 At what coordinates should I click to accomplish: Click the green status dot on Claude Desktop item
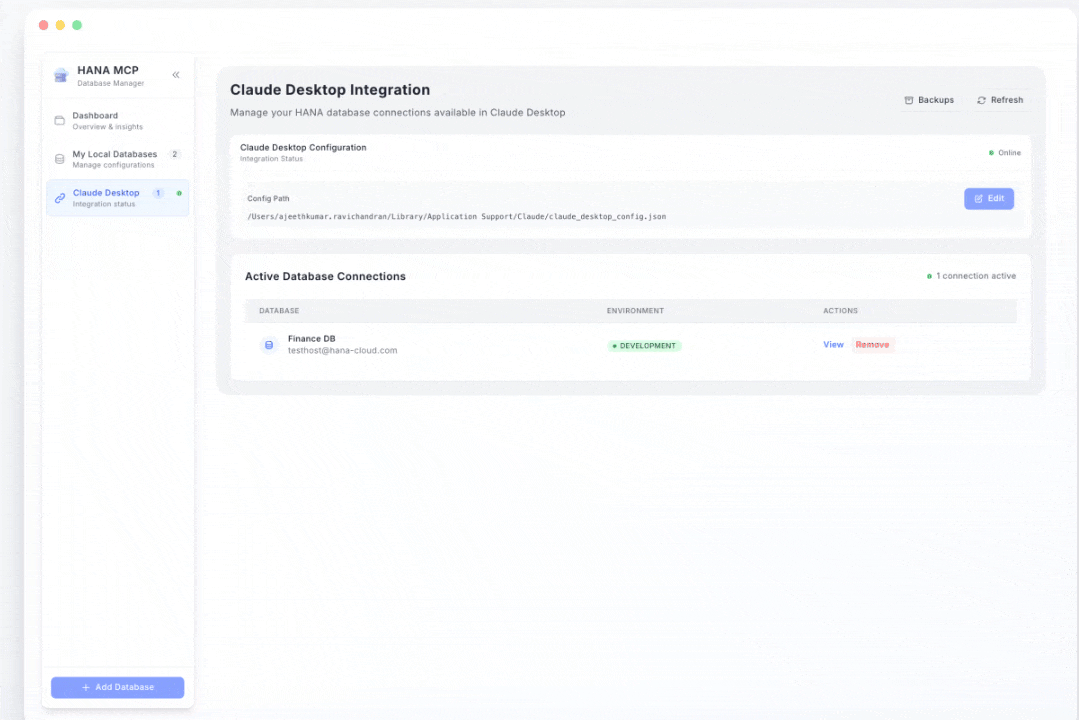click(179, 193)
